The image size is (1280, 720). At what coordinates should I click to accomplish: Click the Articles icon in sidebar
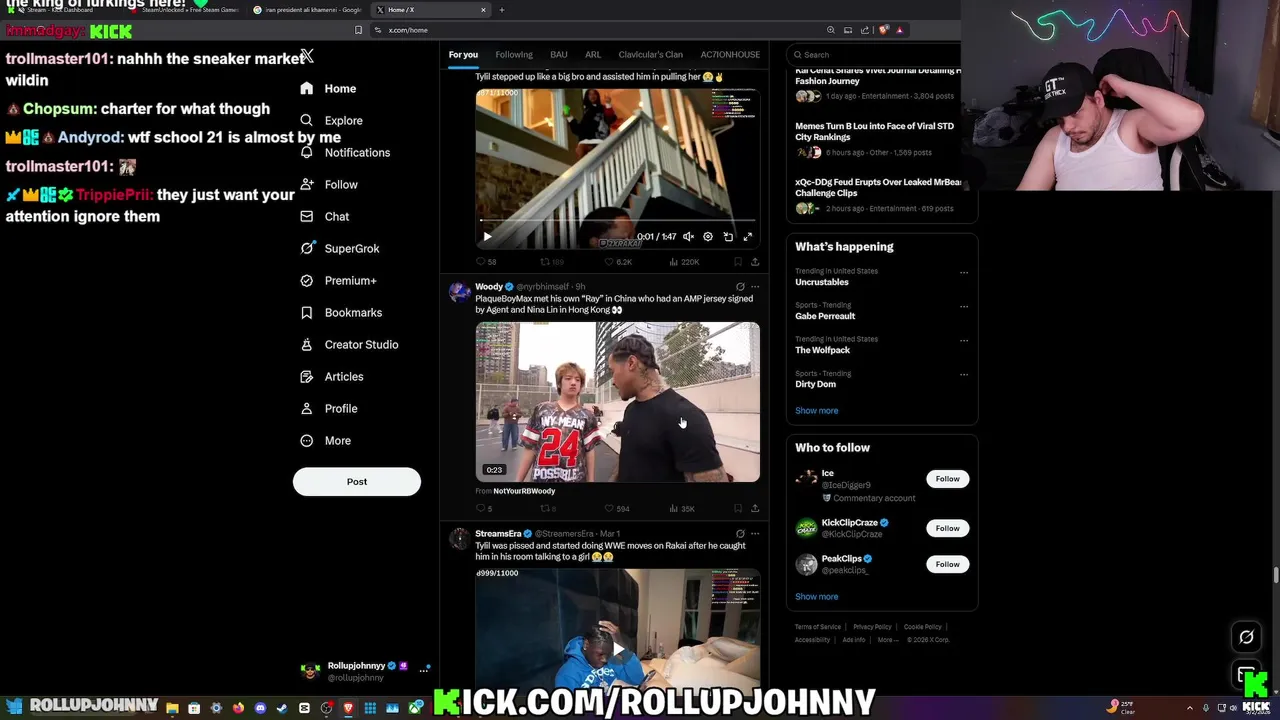tap(306, 376)
